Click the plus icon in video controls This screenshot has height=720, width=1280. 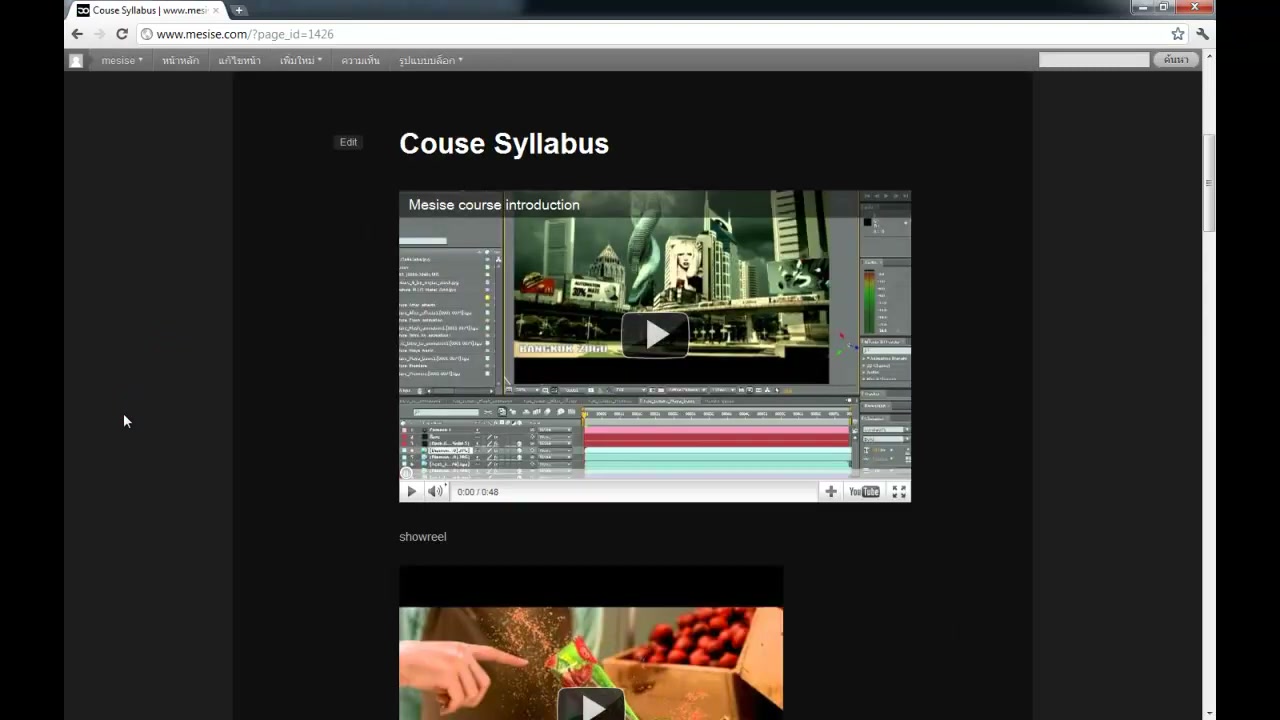click(x=830, y=491)
